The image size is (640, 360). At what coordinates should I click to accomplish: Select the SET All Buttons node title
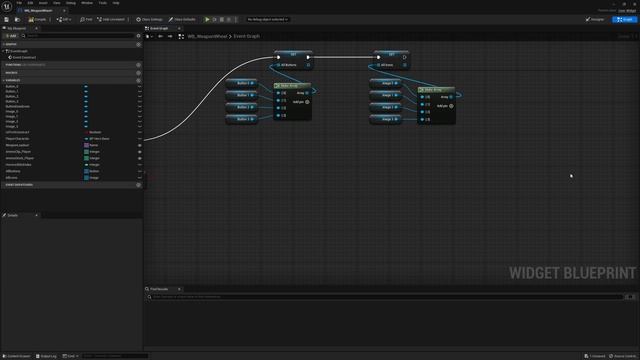(293, 53)
